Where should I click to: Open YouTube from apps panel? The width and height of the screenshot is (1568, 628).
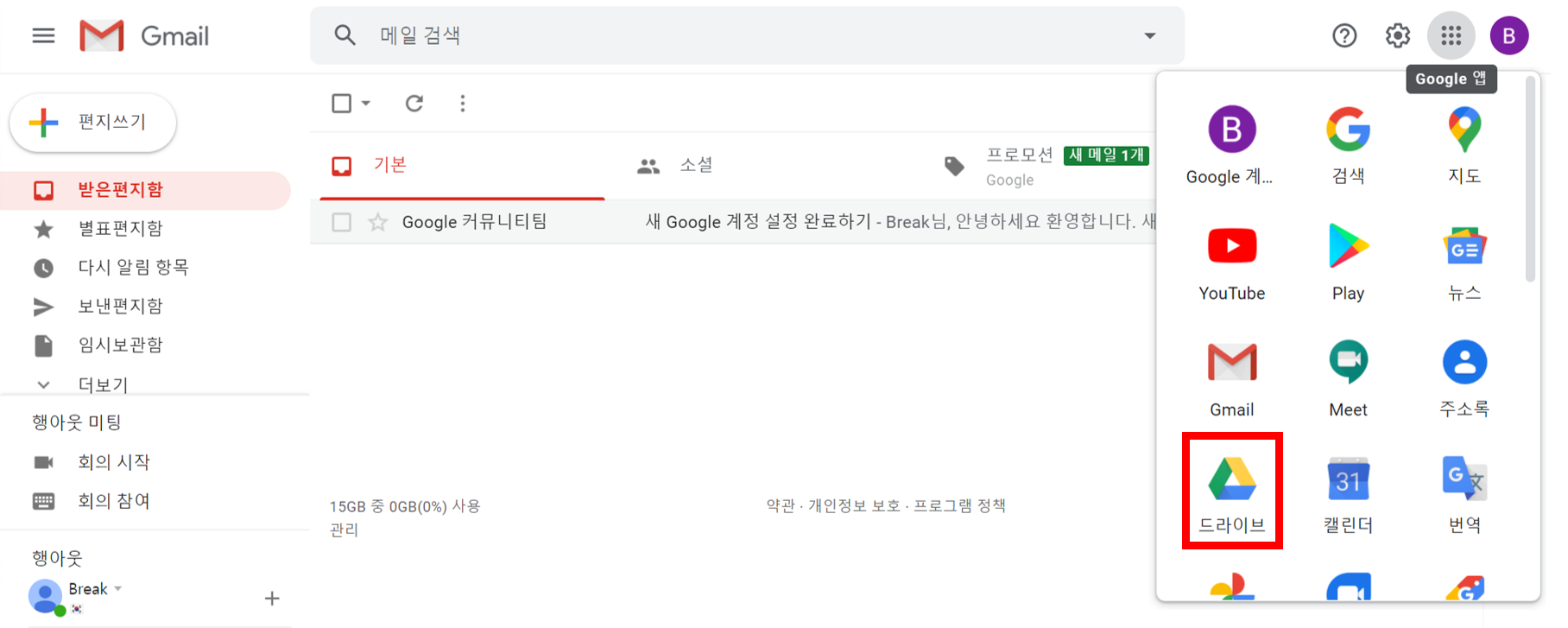(x=1231, y=263)
